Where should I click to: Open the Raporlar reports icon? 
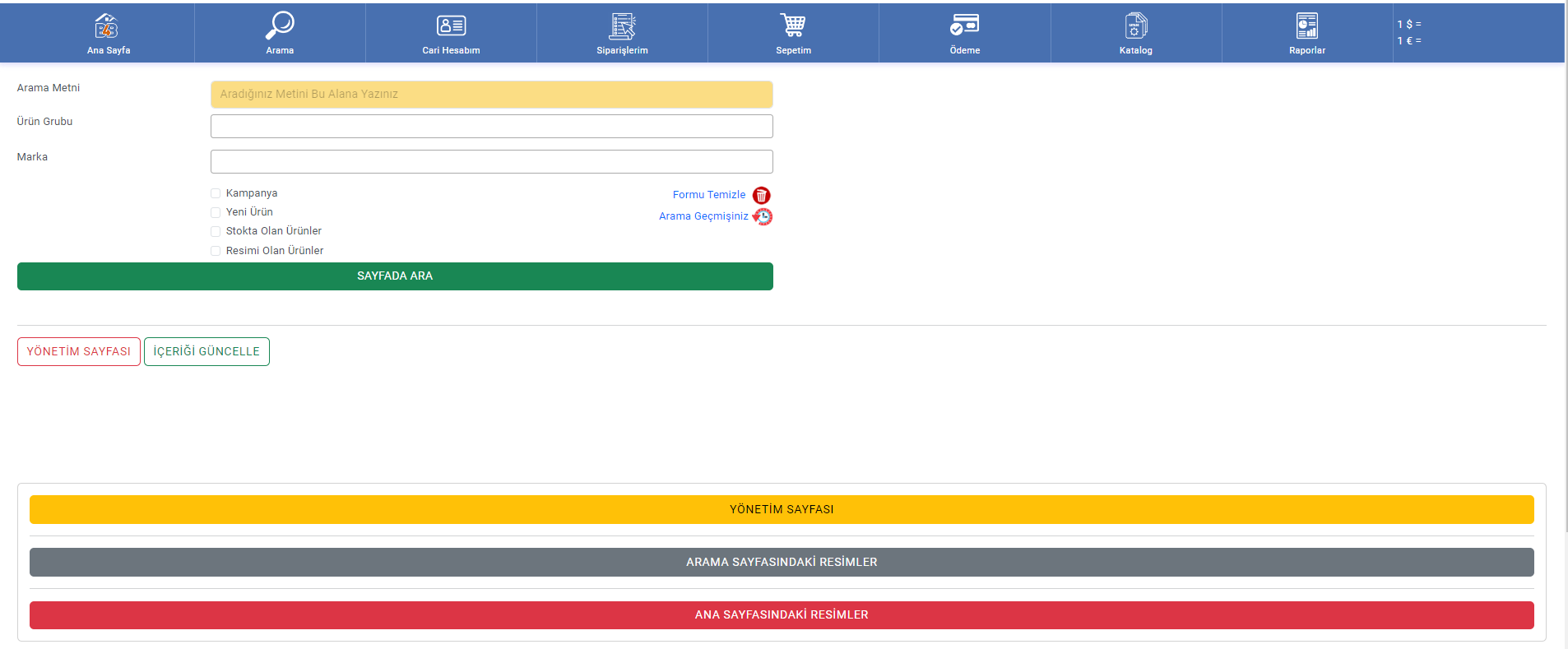(x=1306, y=26)
